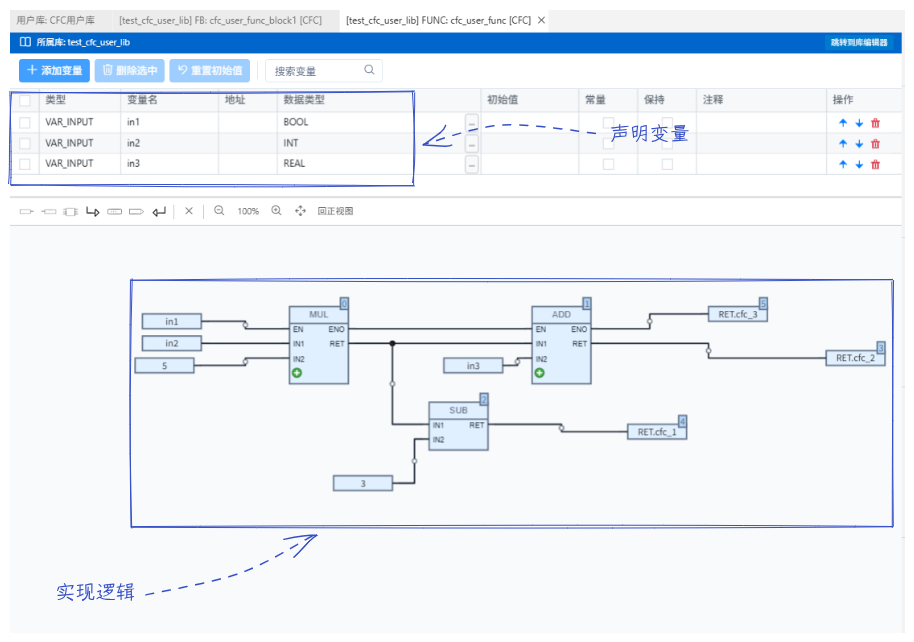Focus the 搜索变量 search field

tap(324, 71)
